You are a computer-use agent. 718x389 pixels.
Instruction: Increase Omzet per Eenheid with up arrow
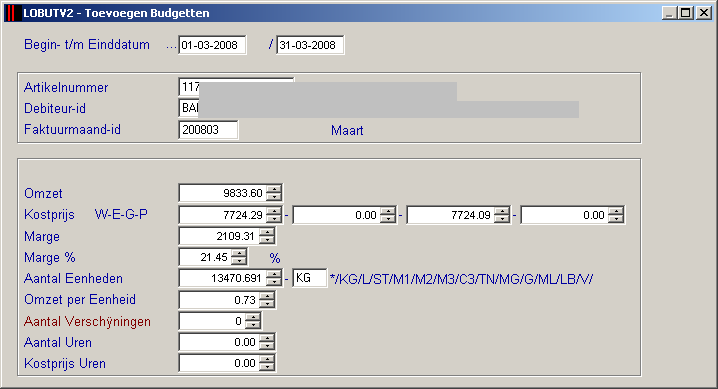pyautogui.click(x=267, y=296)
